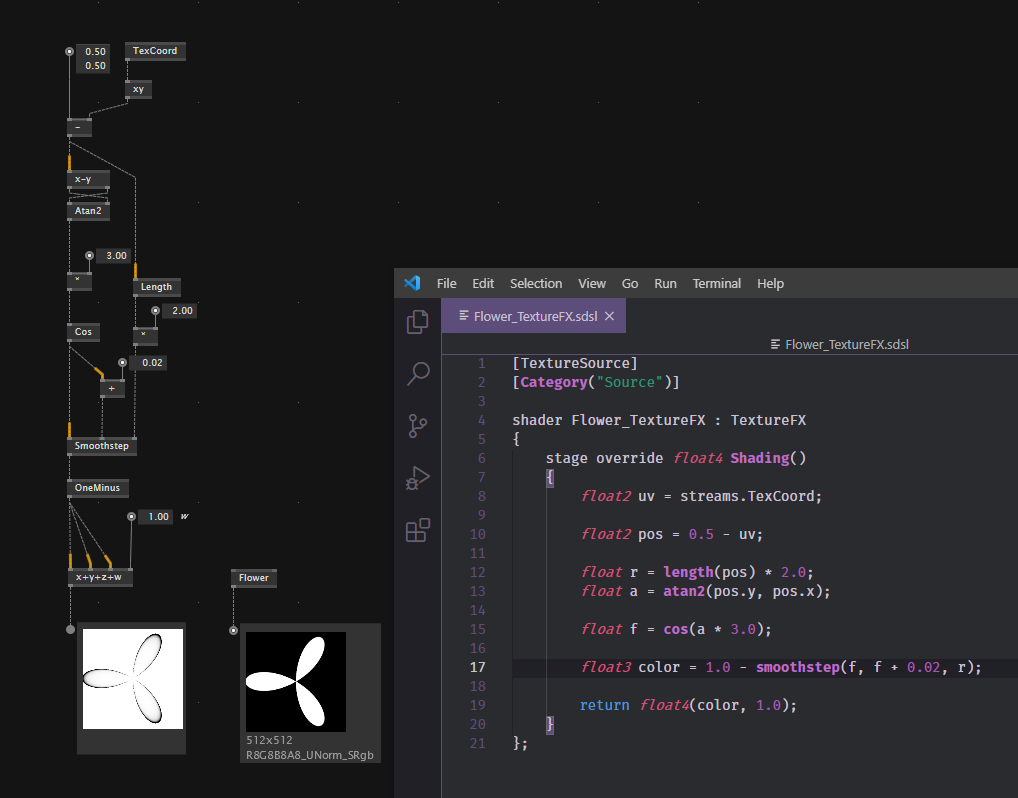Viewport: 1018px width, 798px height.
Task: Open the View menu
Action: [592, 284]
